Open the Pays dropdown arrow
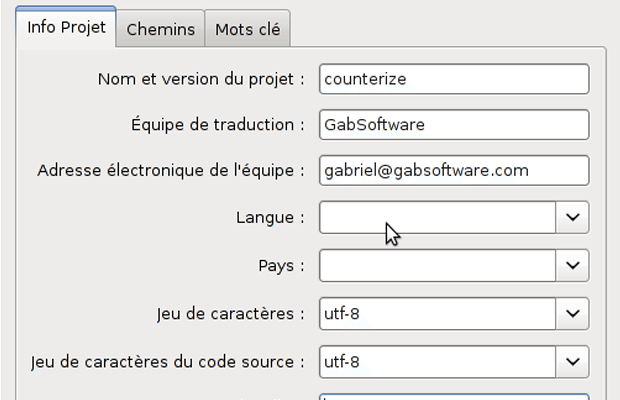This screenshot has height=400, width=620. click(x=573, y=265)
